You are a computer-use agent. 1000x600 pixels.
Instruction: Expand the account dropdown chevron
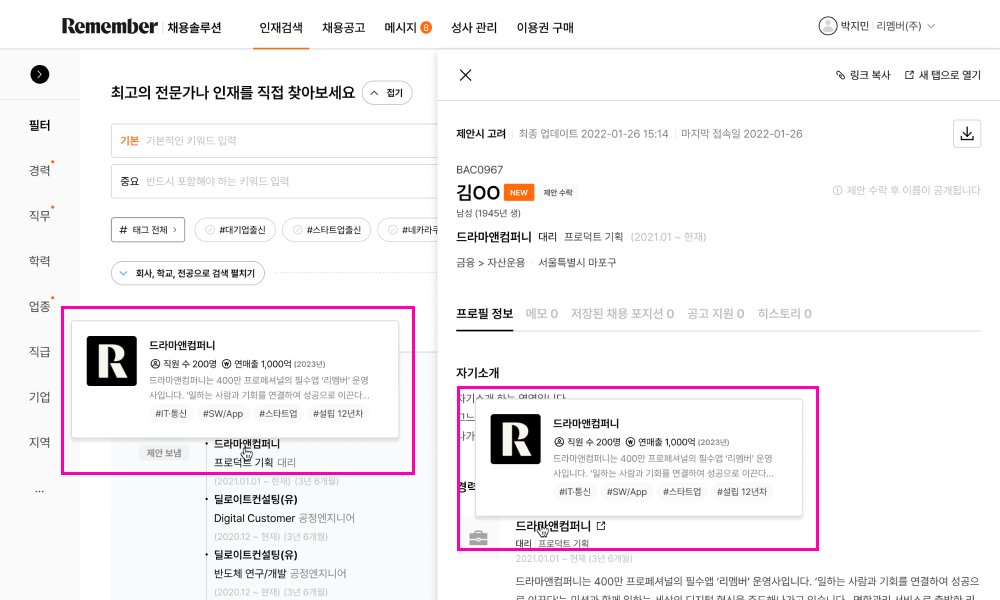pos(931,26)
